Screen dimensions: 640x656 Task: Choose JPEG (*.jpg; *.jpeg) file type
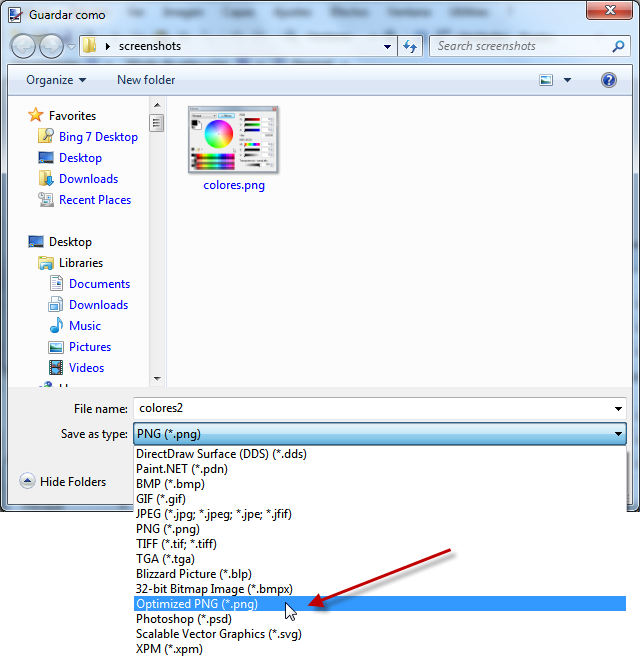tap(380, 514)
